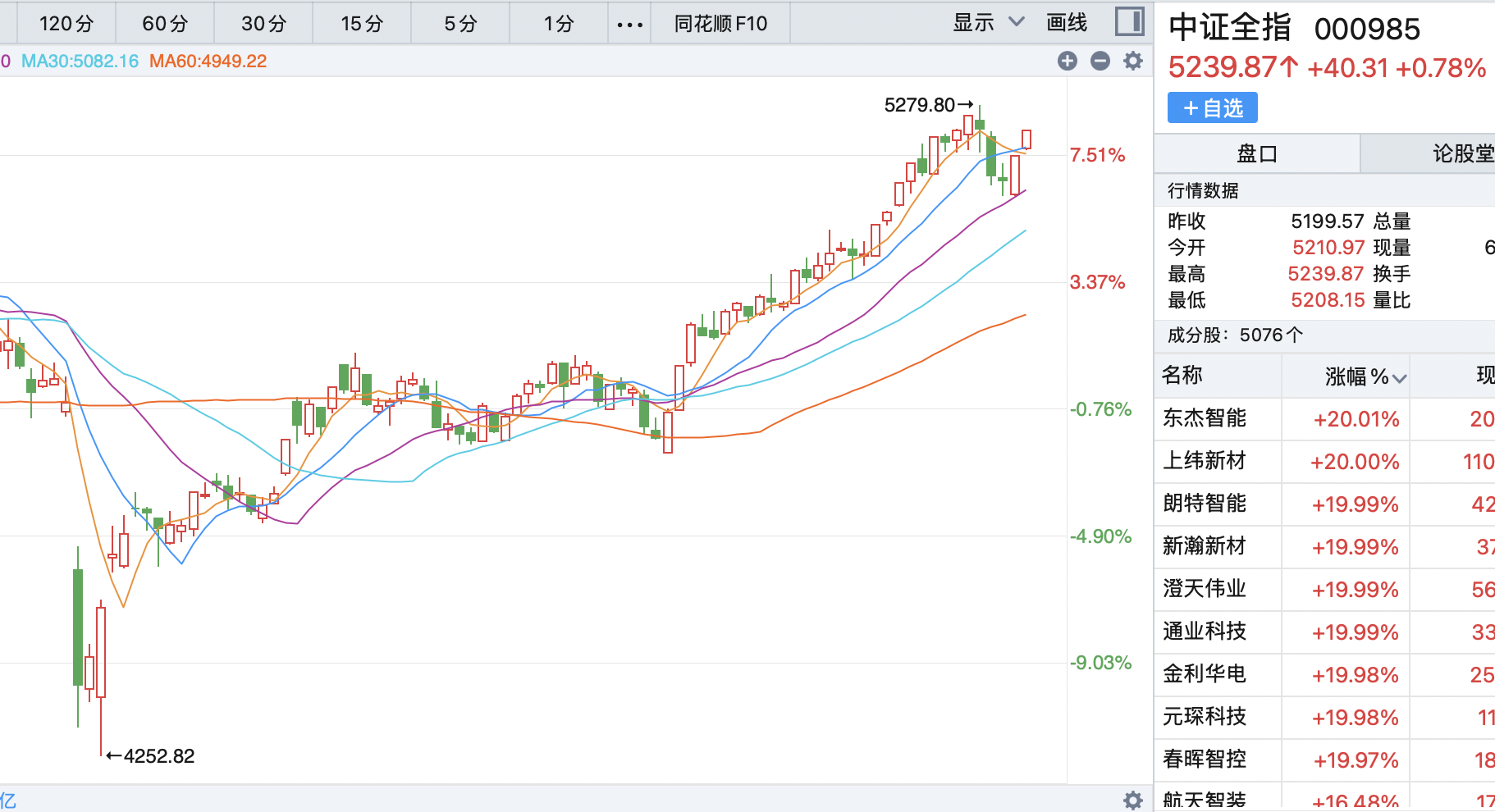The width and height of the screenshot is (1495, 812).
Task: Click the 名称 column header
Action: tap(1182, 376)
